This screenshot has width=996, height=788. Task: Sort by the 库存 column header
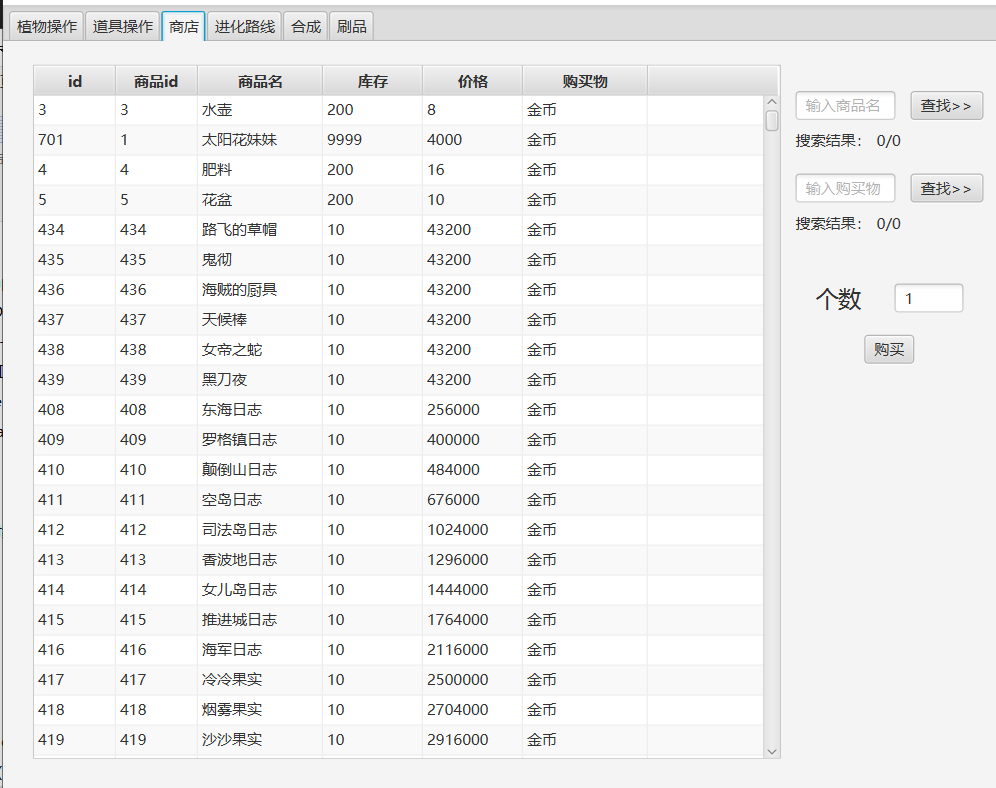372,81
